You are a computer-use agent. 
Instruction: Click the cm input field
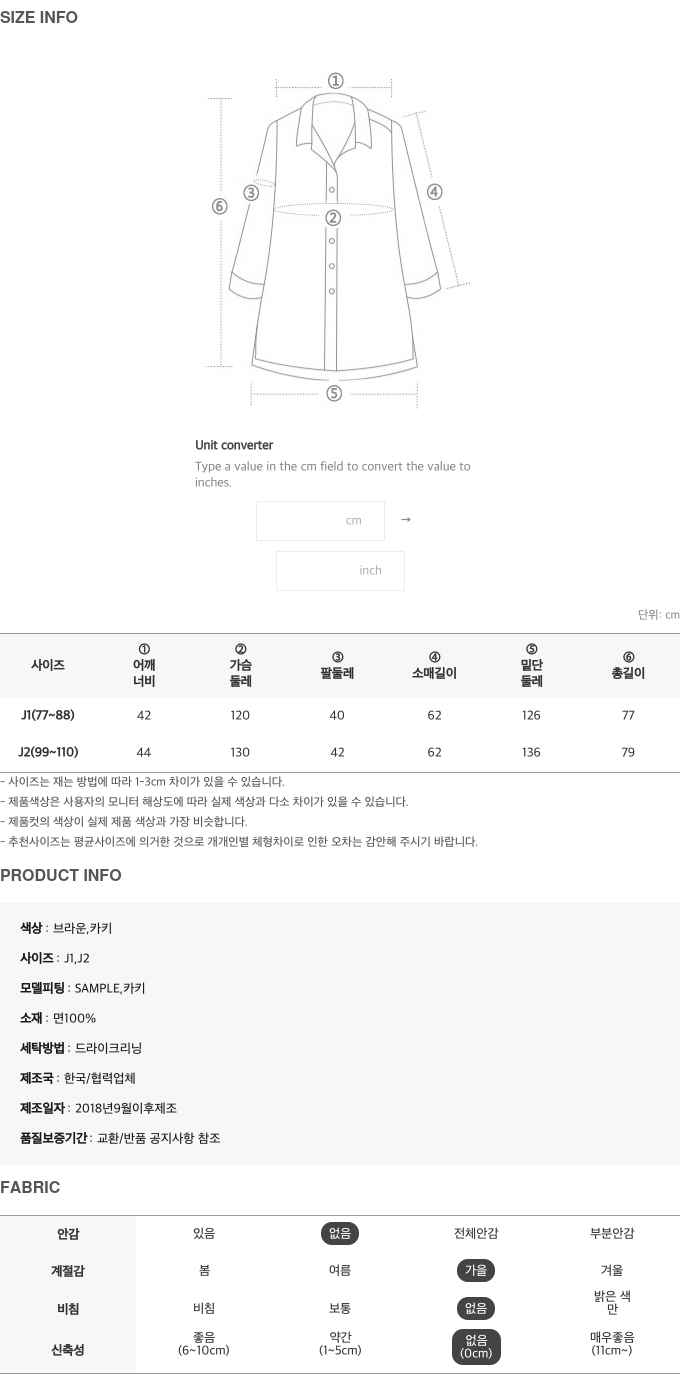pyautogui.click(x=320, y=521)
